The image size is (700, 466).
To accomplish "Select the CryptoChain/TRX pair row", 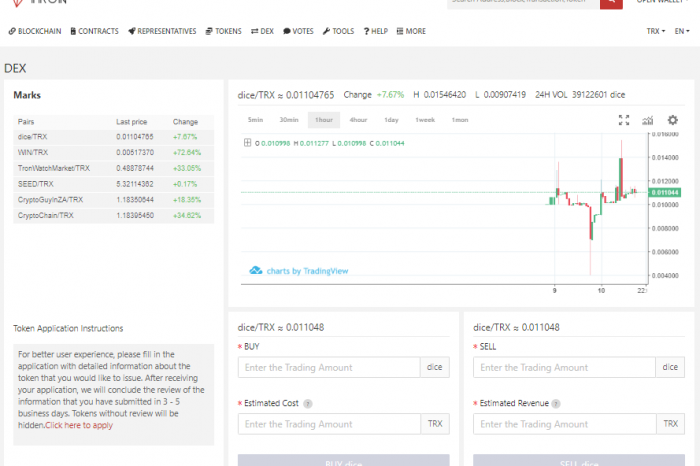I will [x=113, y=215].
